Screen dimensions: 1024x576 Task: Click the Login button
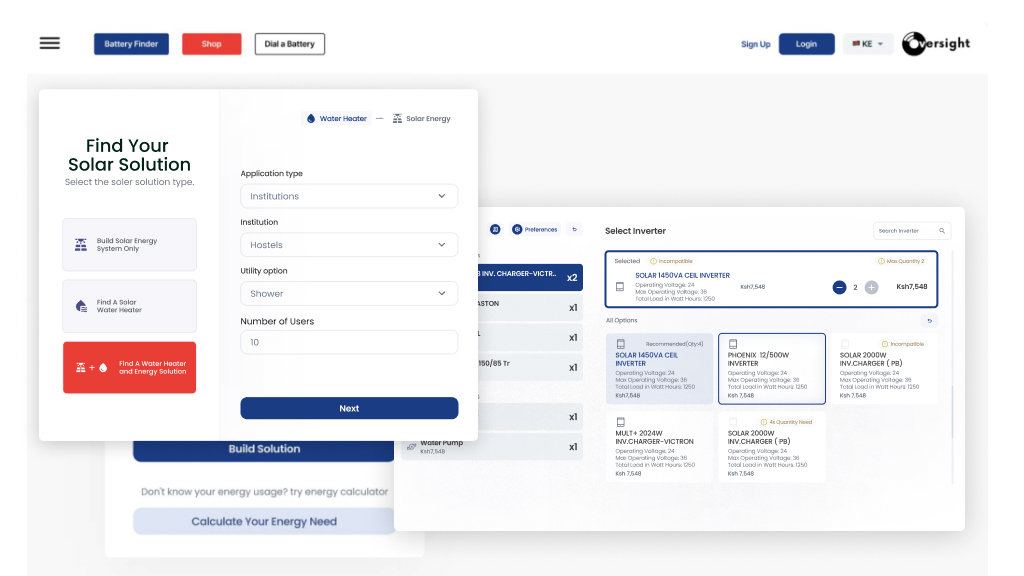[807, 44]
